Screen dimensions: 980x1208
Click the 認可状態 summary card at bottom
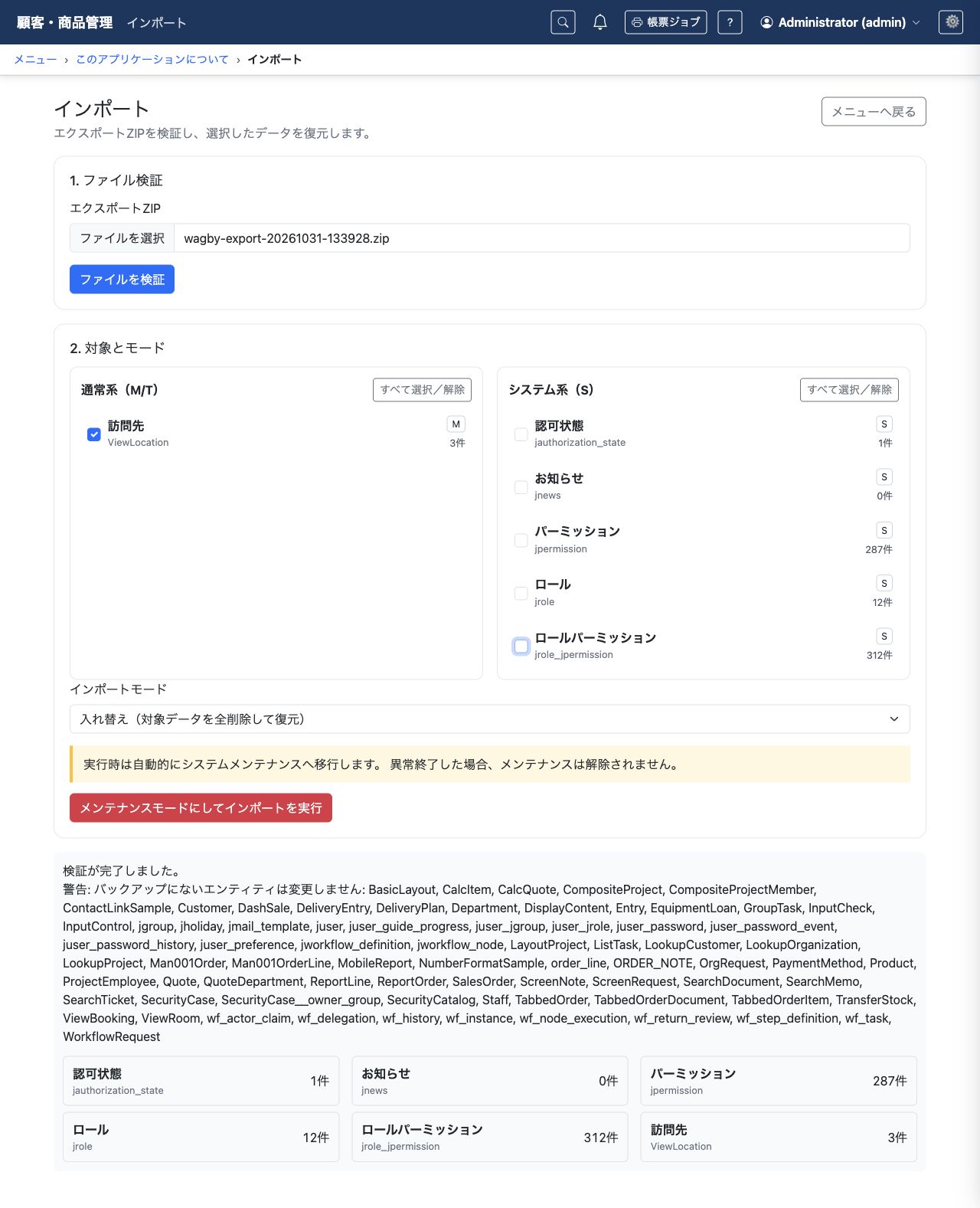tap(201, 1081)
